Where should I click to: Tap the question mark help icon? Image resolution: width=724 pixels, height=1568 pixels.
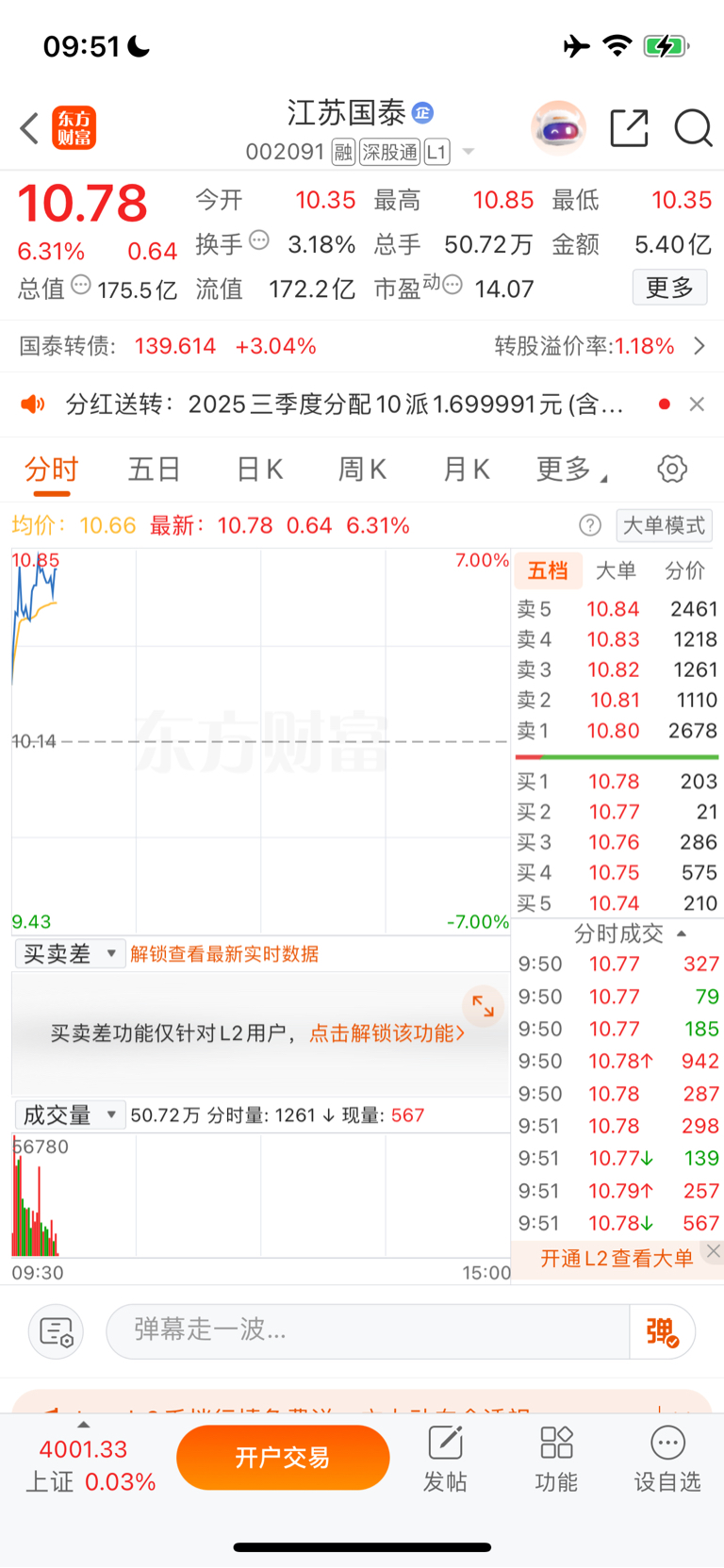click(590, 525)
